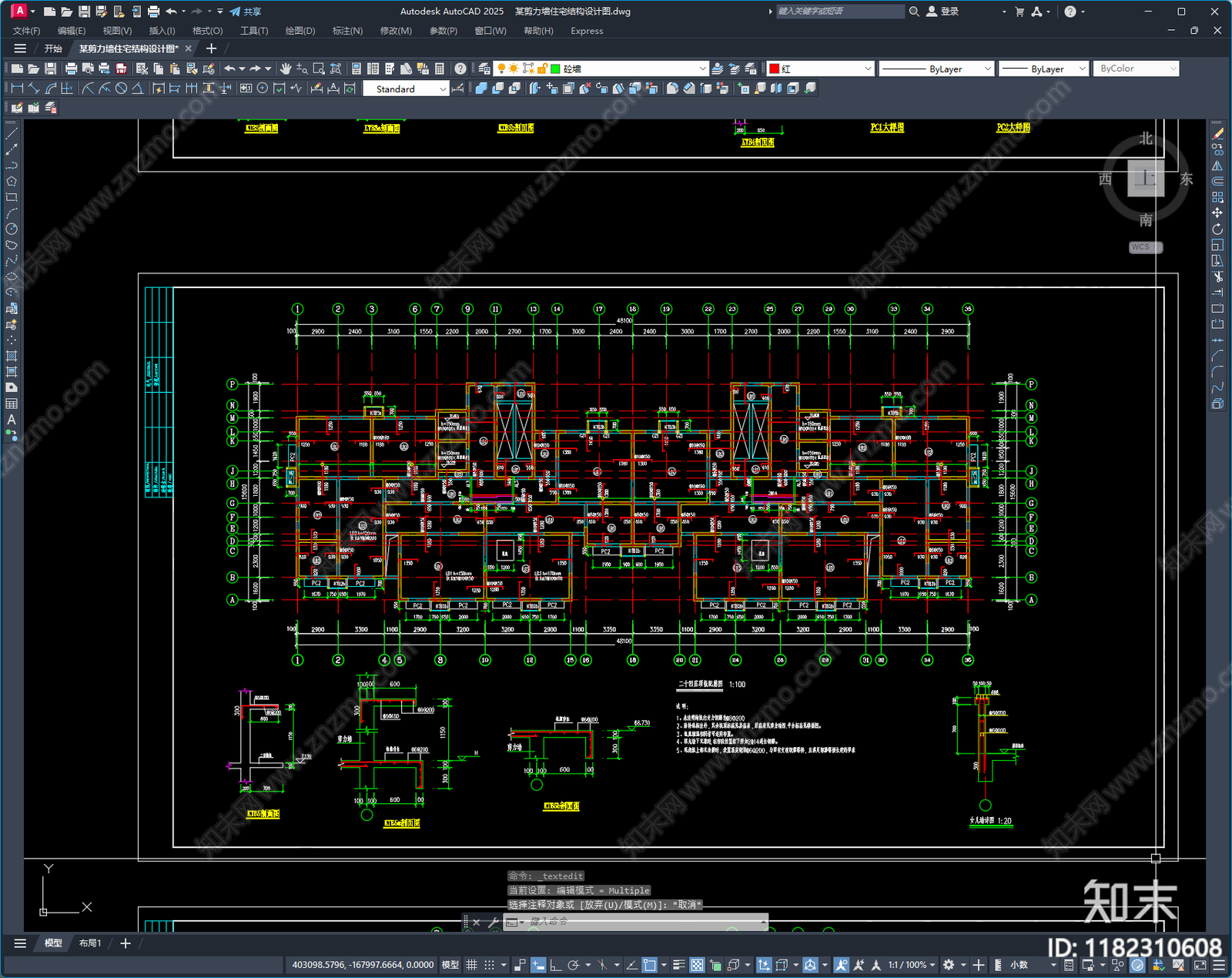Select the Angular dimension tool
The image size is (1232, 978).
pyautogui.click(x=137, y=89)
